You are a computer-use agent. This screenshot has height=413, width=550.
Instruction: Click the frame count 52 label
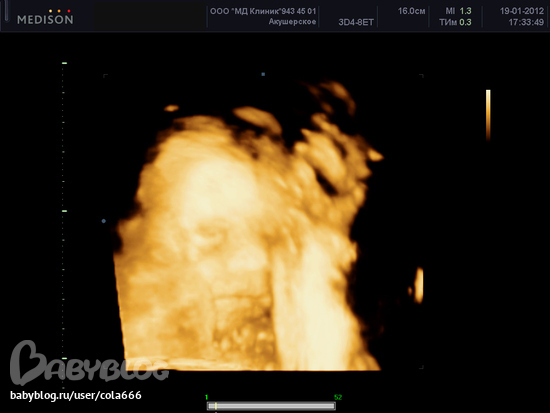tap(338, 397)
